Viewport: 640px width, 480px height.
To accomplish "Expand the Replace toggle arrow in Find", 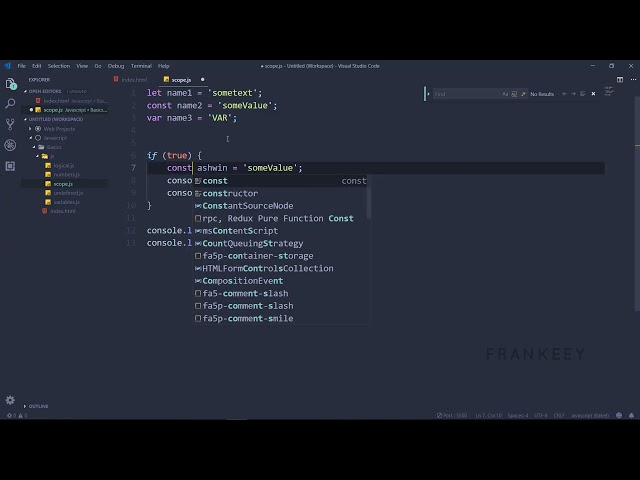I will click(428, 94).
